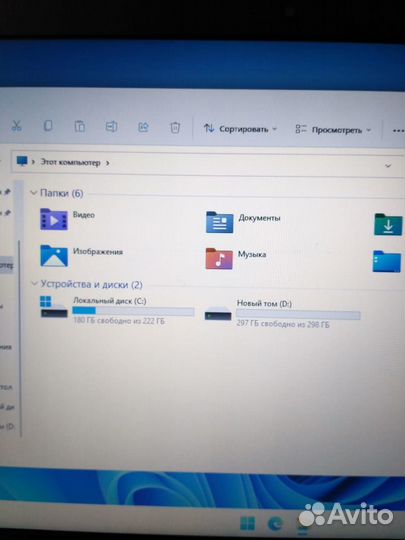Click 297 ГБ свободно из 298 ГБ text
The image size is (405, 540).
283,324
